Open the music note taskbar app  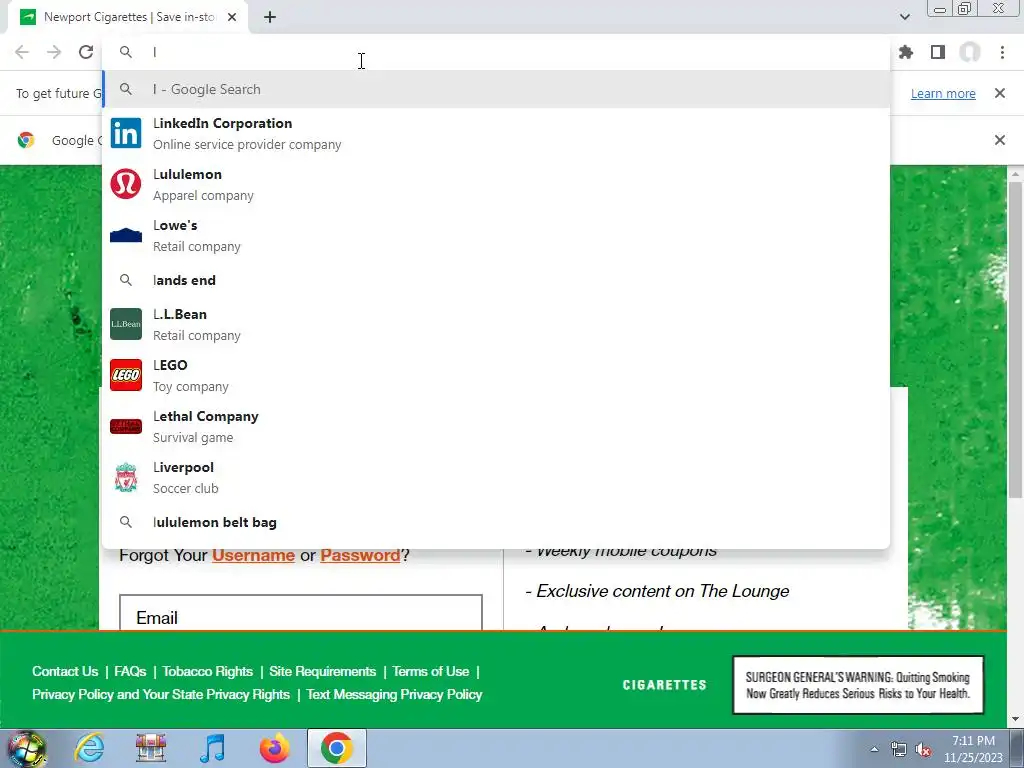coord(213,748)
